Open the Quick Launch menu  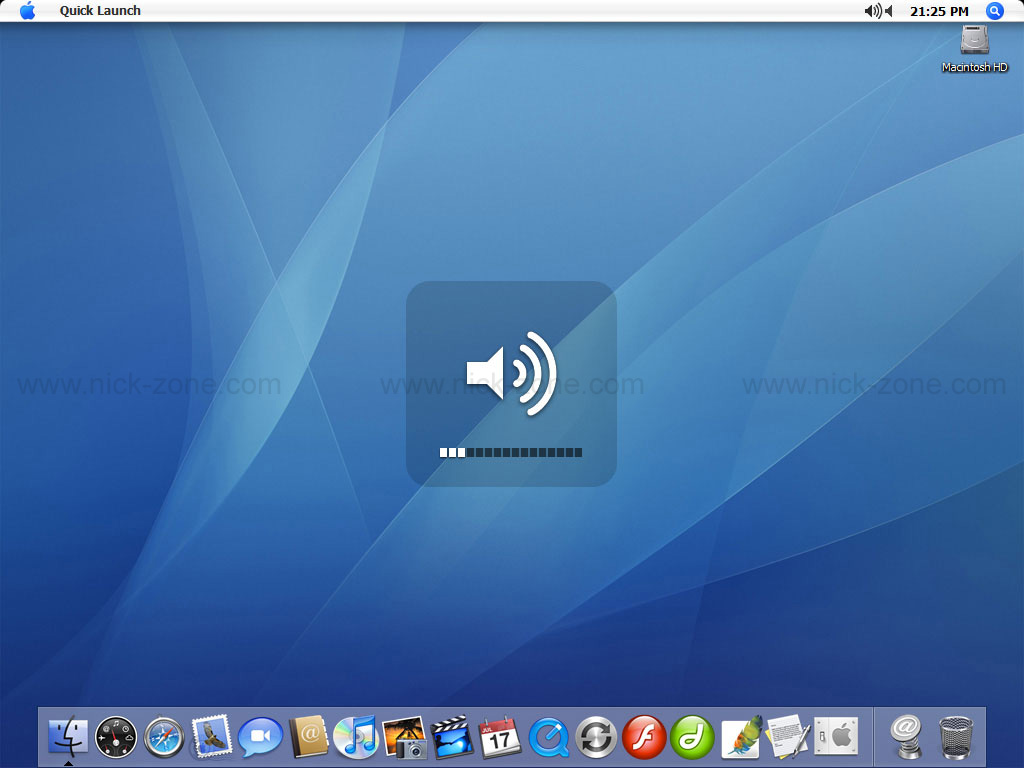click(100, 10)
